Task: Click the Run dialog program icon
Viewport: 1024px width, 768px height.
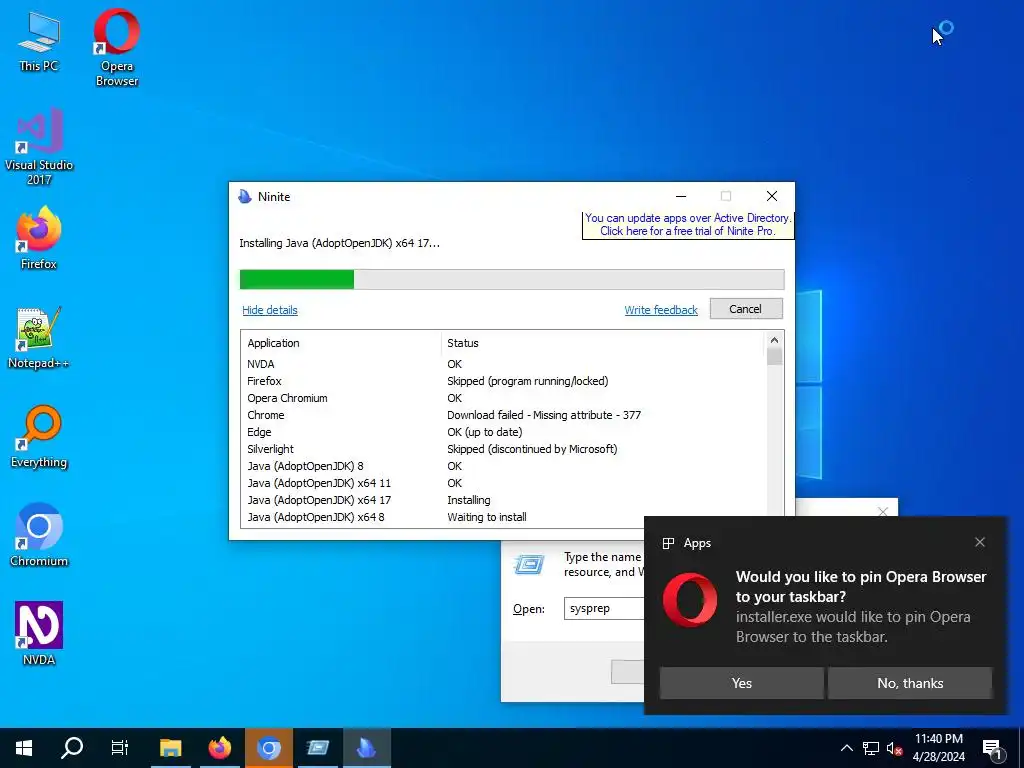Action: [529, 564]
